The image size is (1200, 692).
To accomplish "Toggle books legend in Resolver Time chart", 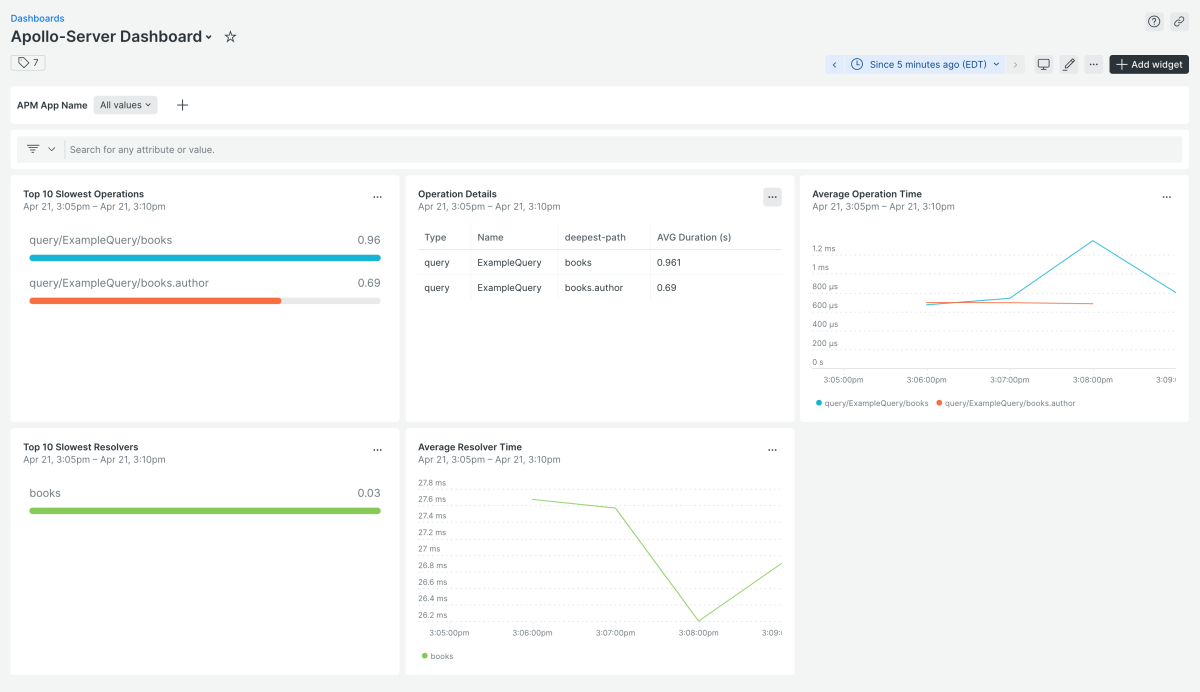I will pyautogui.click(x=441, y=656).
